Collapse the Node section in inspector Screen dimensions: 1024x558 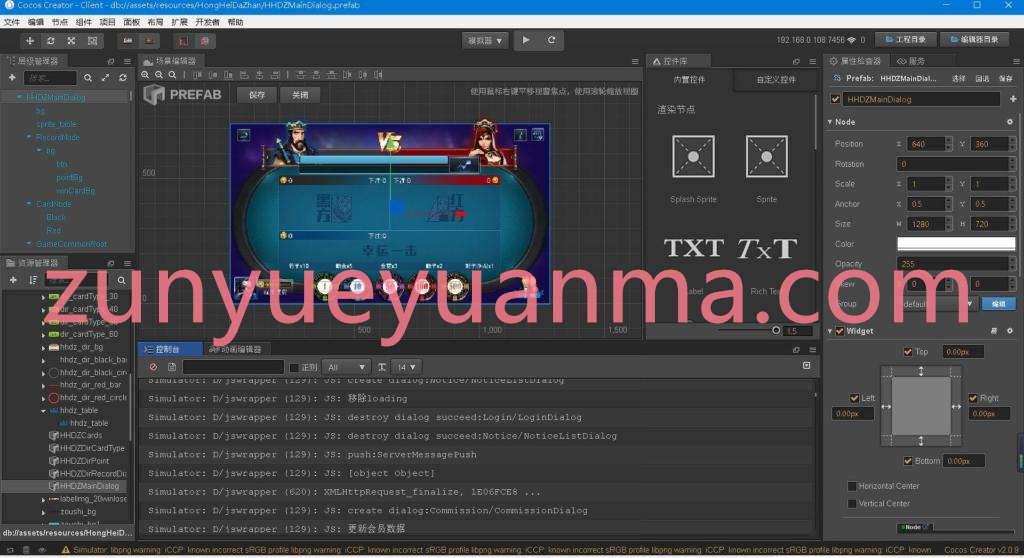coord(830,122)
